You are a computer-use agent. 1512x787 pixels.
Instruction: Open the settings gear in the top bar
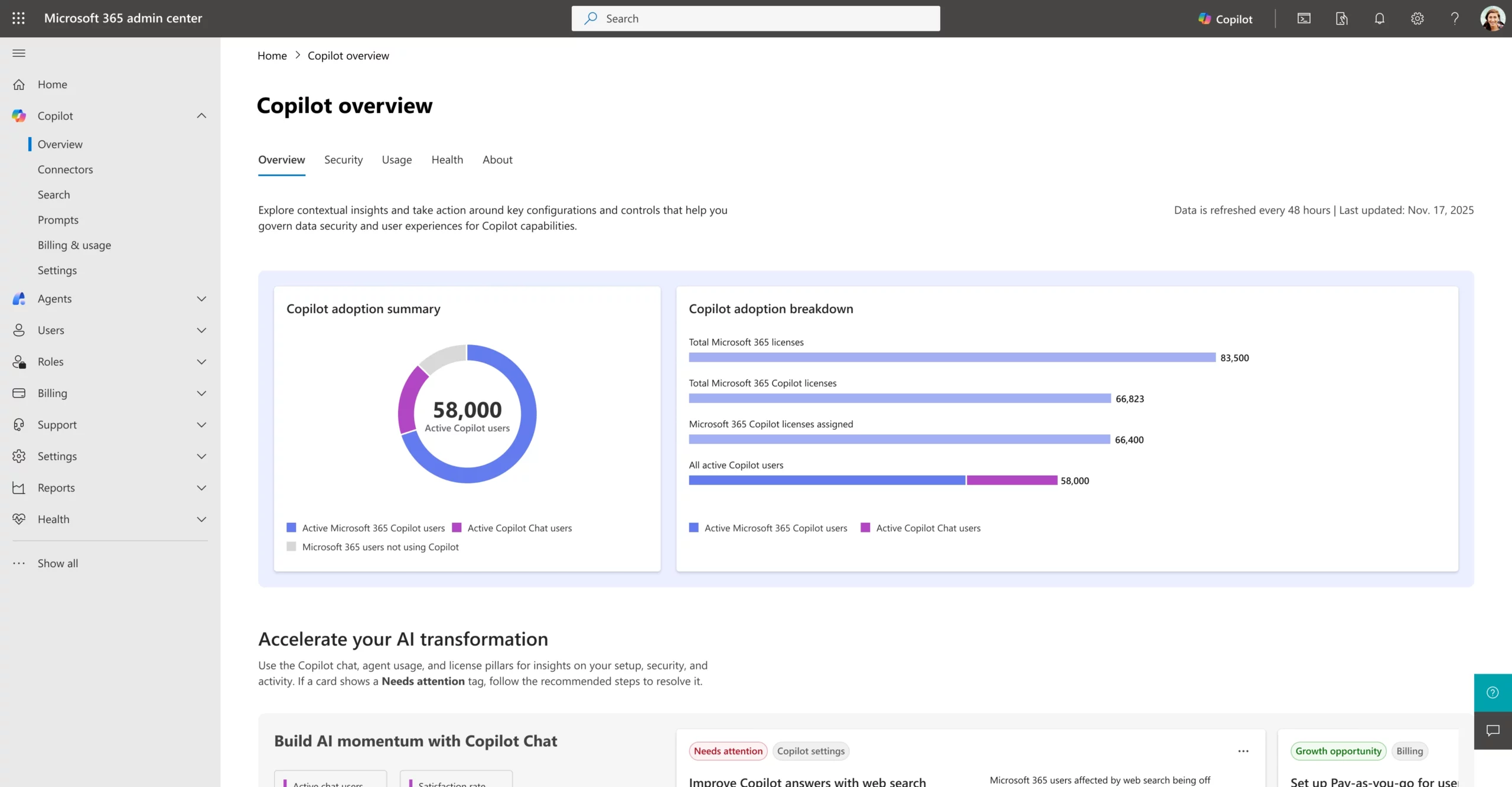point(1417,18)
